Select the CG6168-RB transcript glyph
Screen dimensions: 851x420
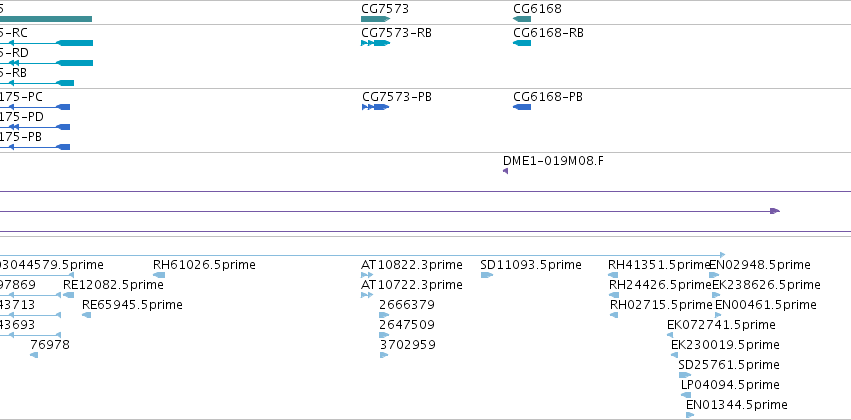(522, 43)
